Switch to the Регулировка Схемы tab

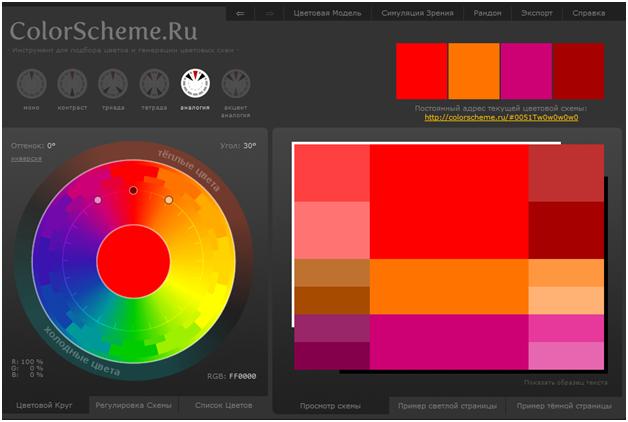(133, 405)
